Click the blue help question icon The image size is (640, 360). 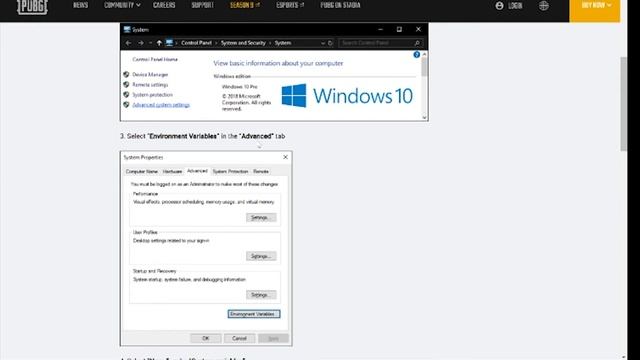(x=416, y=55)
